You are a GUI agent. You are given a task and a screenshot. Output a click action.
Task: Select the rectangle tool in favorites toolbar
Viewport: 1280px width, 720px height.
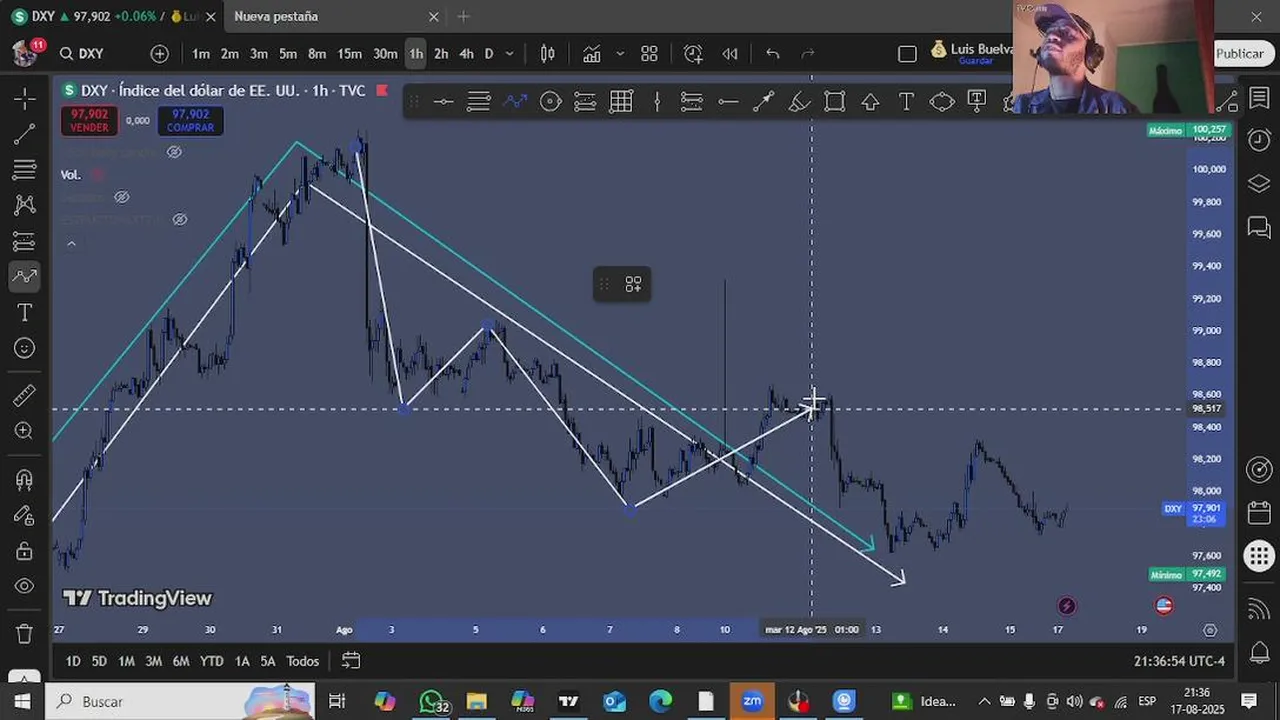835,101
